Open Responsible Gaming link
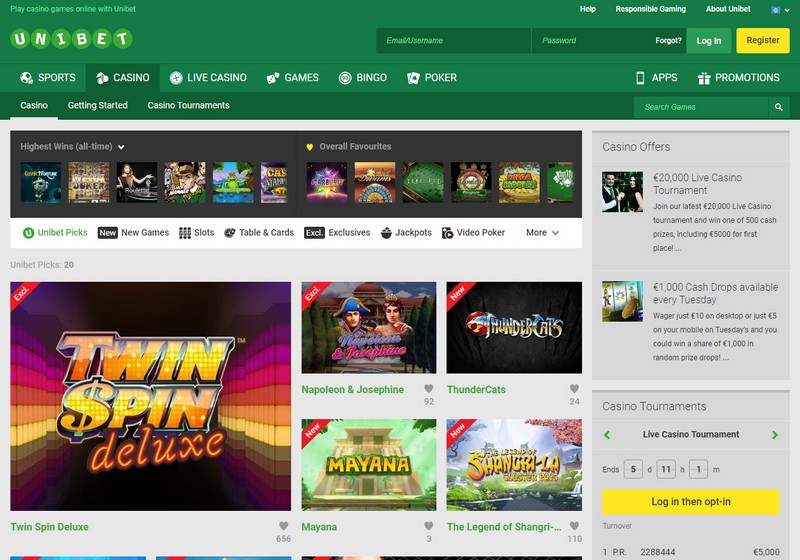 651,9
